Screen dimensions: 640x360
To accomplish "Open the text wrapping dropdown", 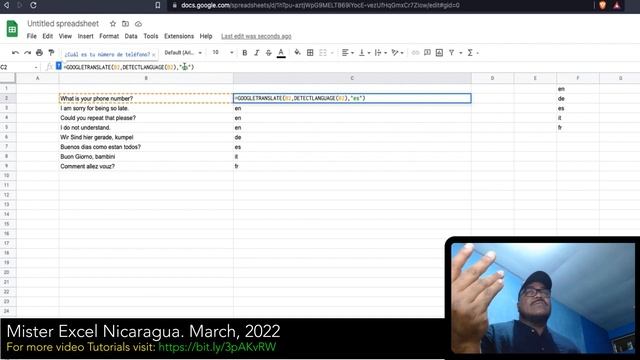I will coord(380,53).
